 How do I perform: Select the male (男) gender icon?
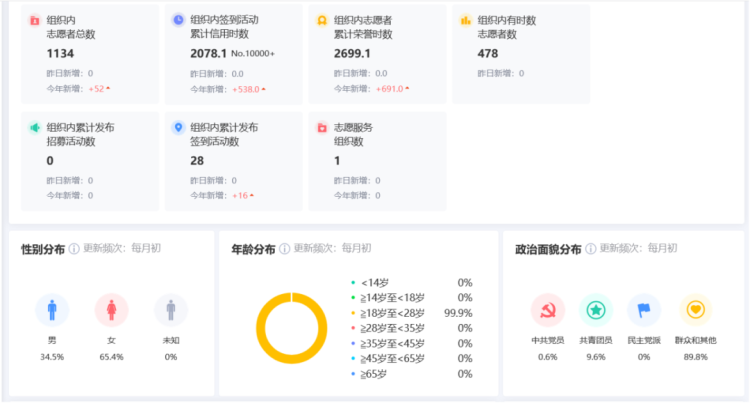click(x=52, y=311)
